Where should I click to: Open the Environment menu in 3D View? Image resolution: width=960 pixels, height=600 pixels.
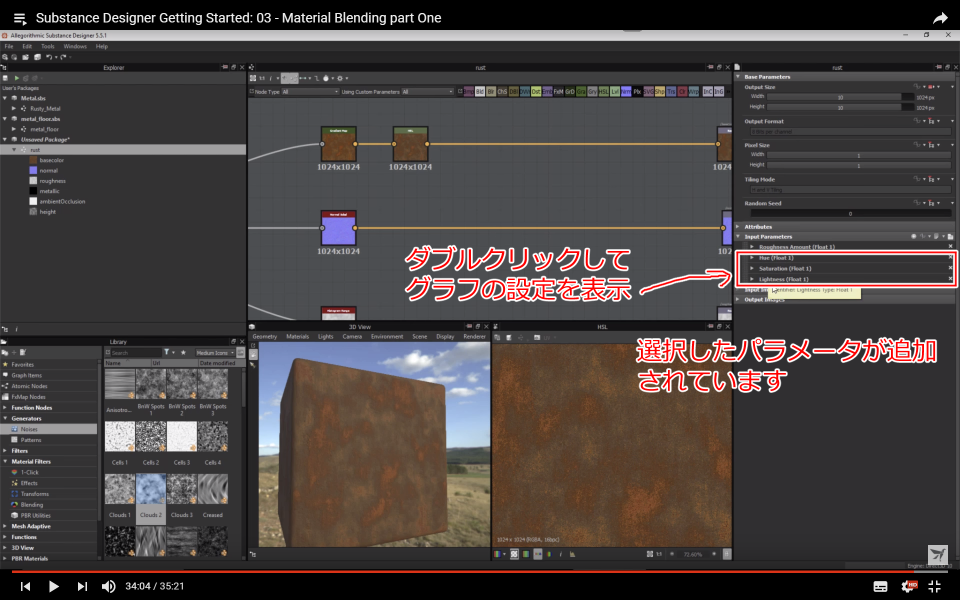(x=387, y=337)
